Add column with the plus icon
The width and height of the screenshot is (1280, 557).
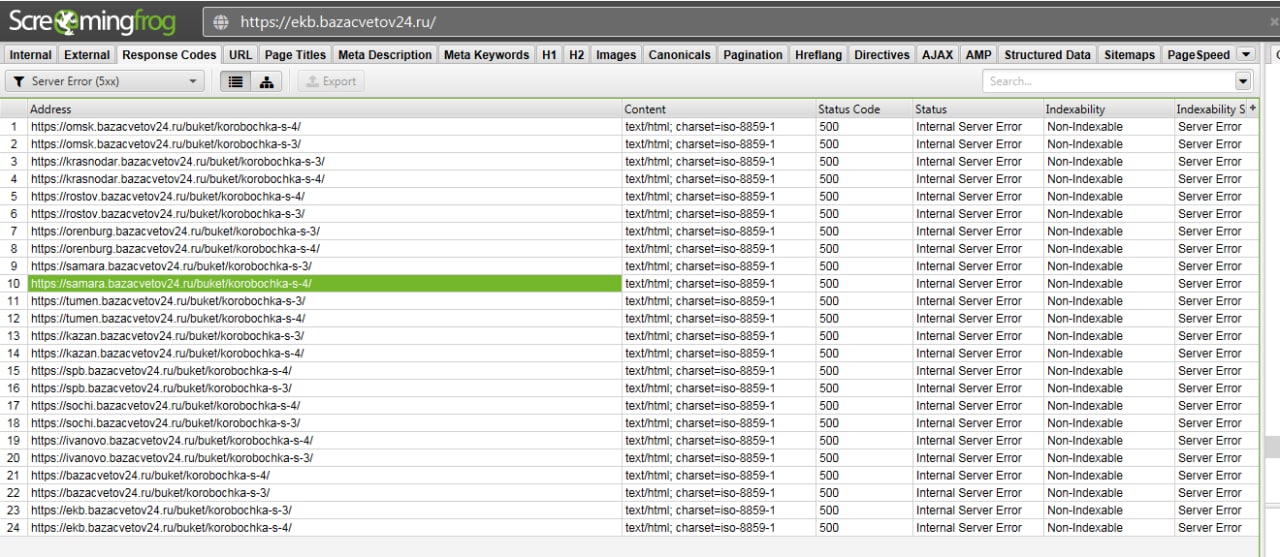1253,108
